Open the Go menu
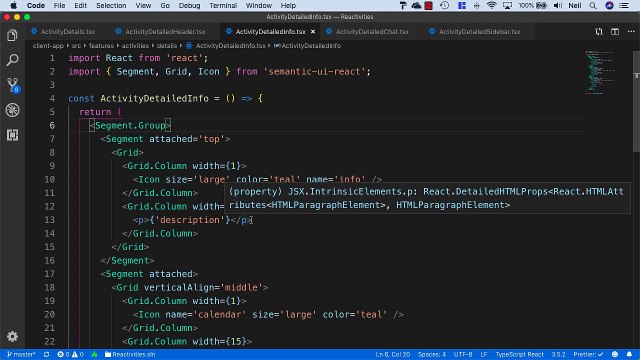The image size is (640, 360). [x=165, y=5]
